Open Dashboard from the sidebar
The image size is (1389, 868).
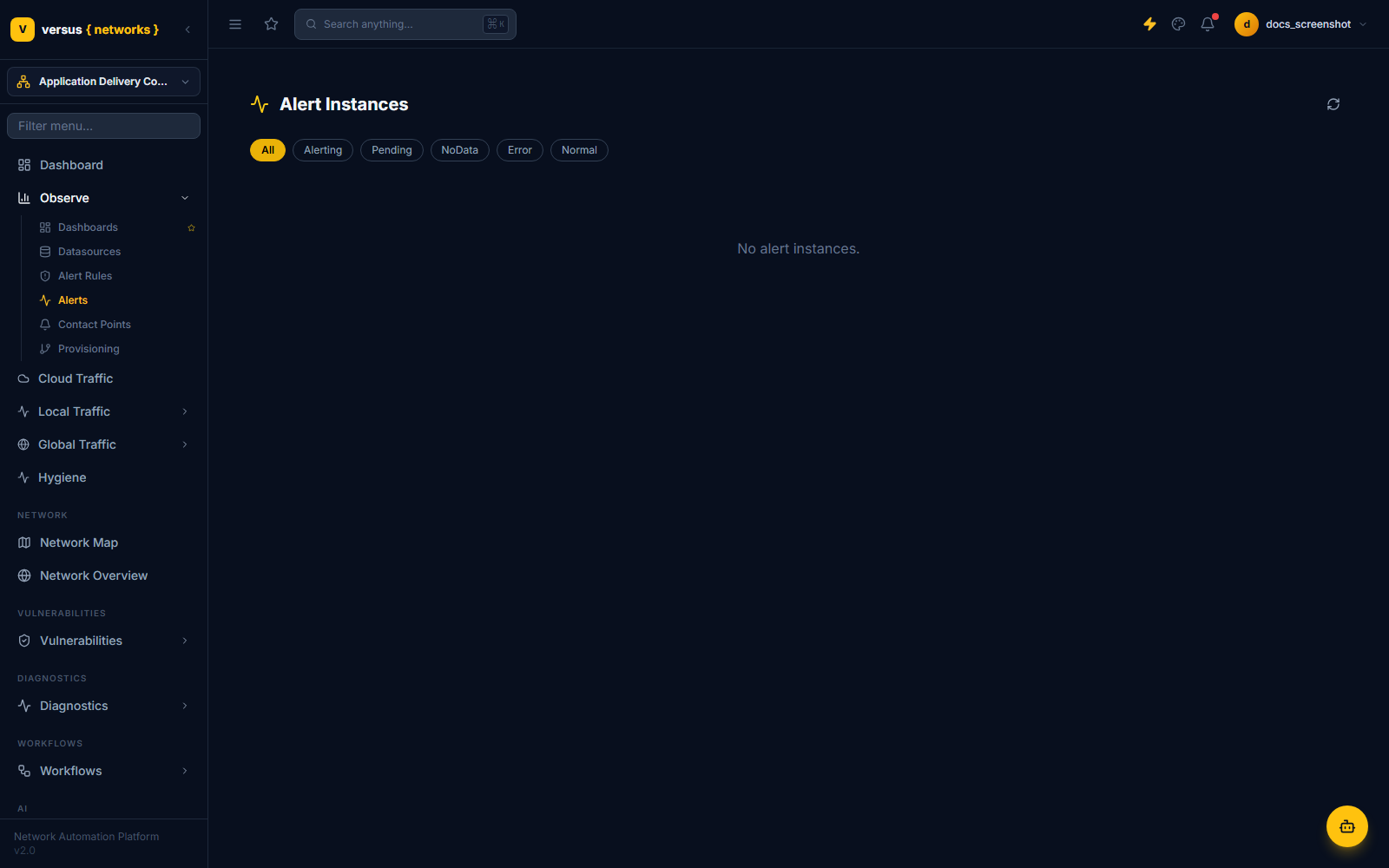103,165
